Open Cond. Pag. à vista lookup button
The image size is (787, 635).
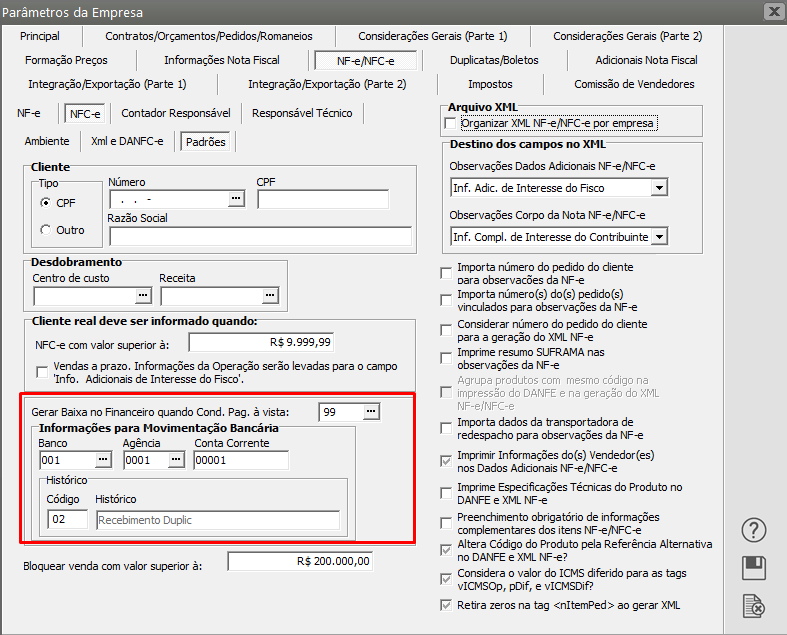pyautogui.click(x=370, y=412)
